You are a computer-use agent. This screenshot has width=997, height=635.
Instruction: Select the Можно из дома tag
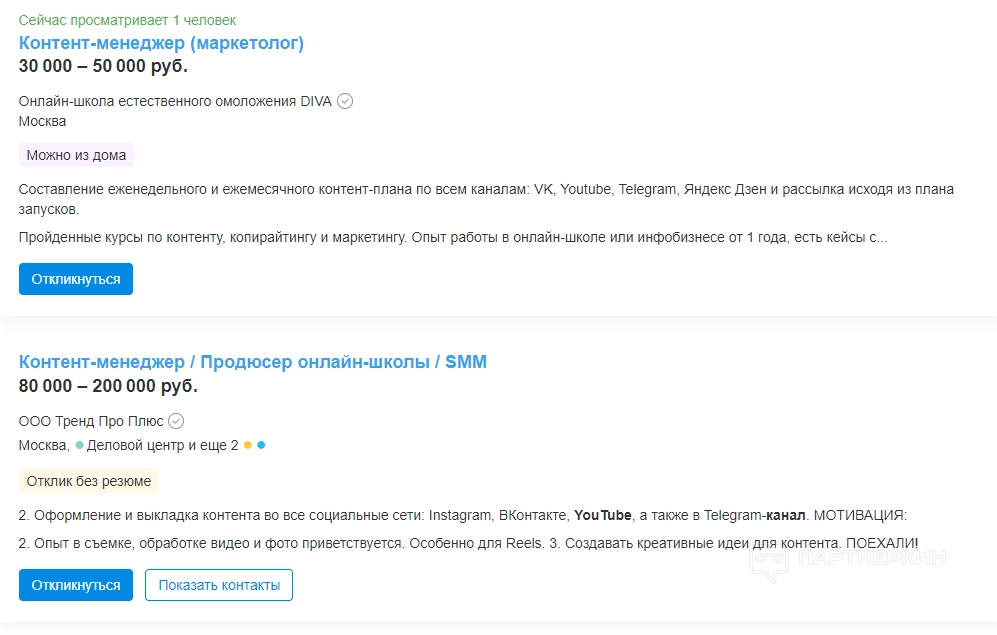click(x=76, y=155)
